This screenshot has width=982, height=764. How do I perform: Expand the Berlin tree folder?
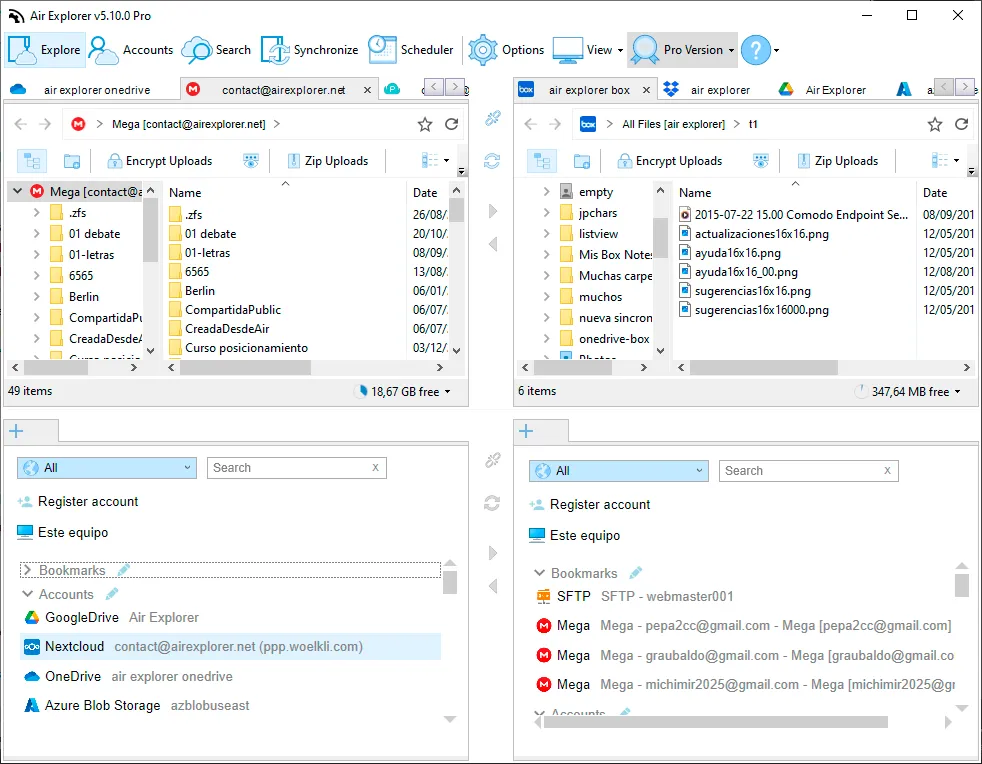click(x=36, y=296)
